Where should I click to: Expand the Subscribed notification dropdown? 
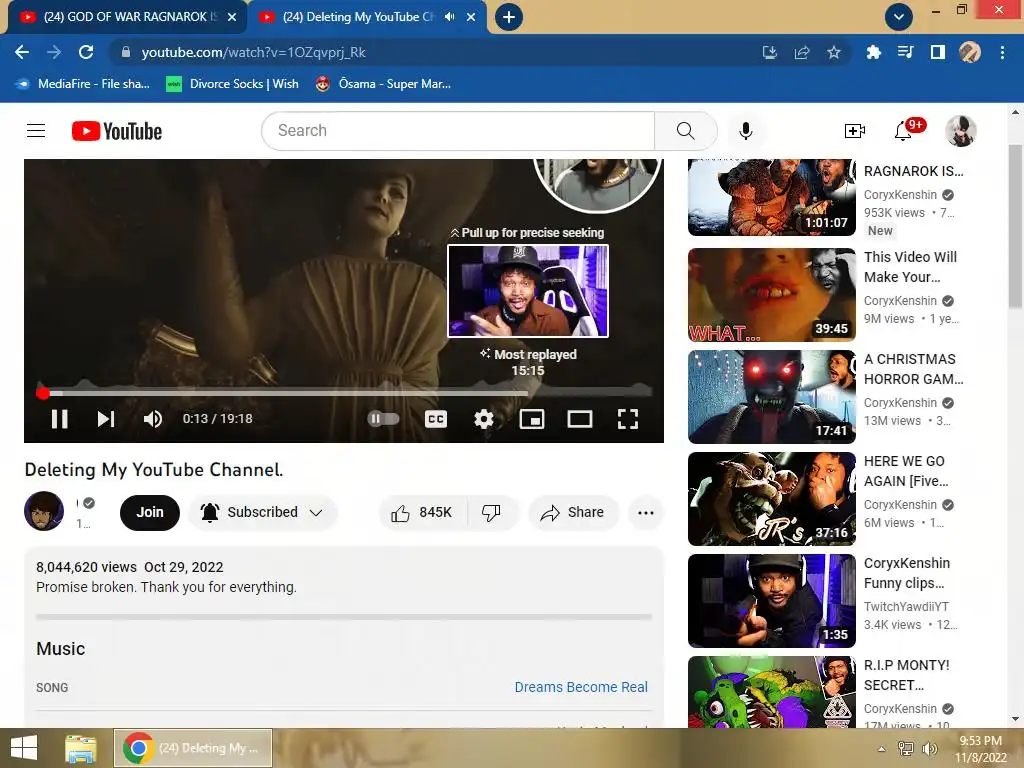pos(263,512)
